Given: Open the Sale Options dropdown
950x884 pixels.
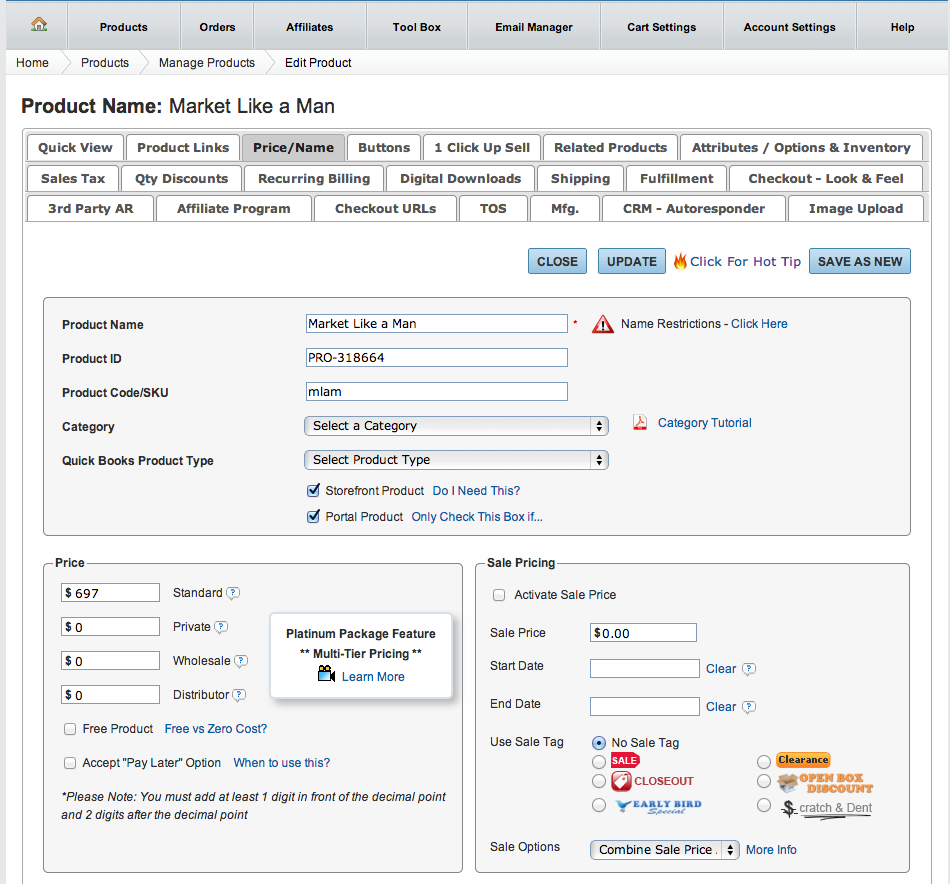Looking at the screenshot, I should pos(664,850).
